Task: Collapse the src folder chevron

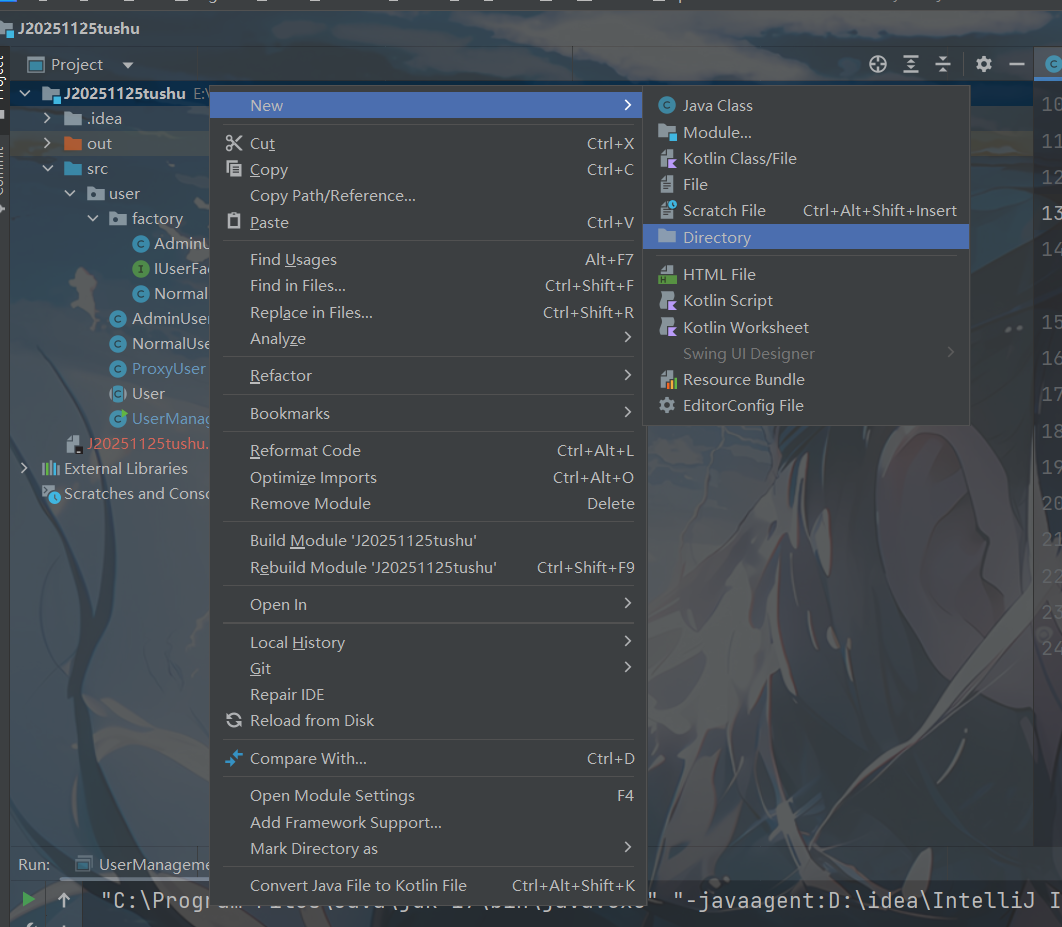Action: click(47, 168)
